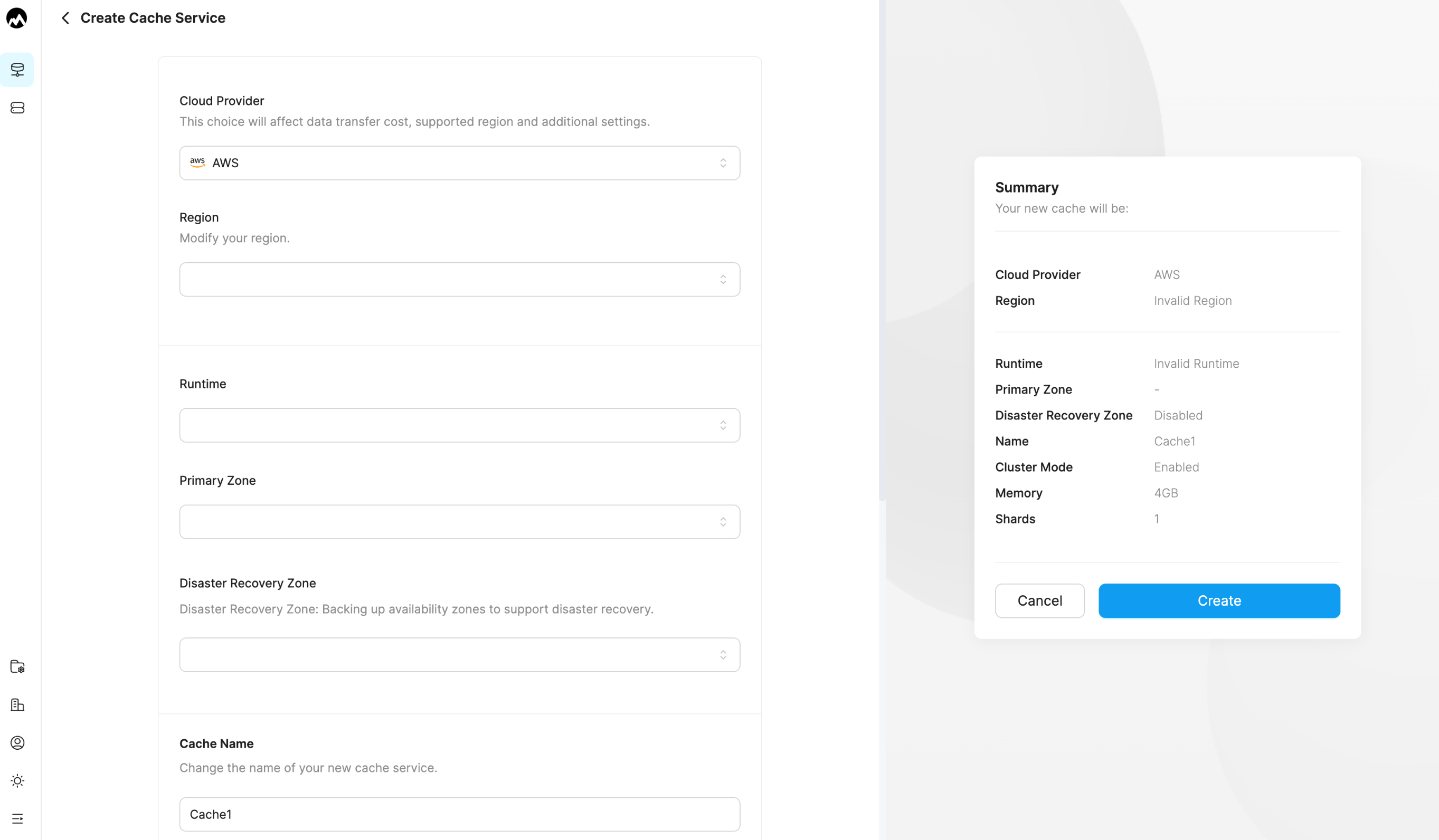Open the Primary Zone dropdown
Image resolution: width=1439 pixels, height=840 pixels.
coord(460,522)
